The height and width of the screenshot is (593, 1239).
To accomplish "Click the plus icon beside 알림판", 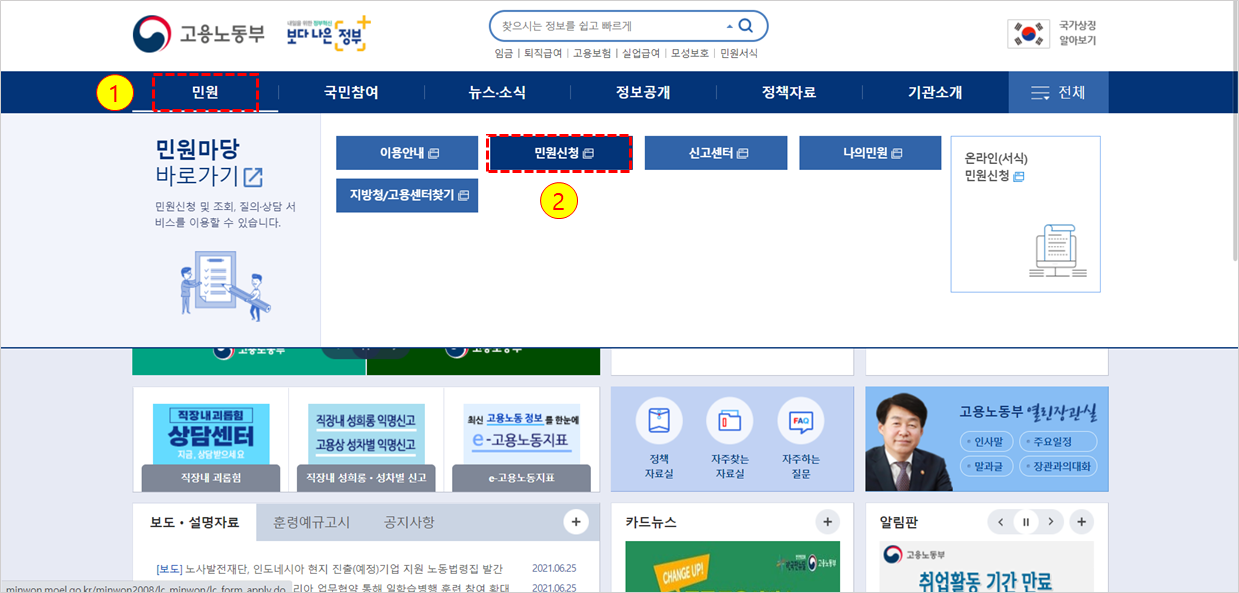I will (x=1081, y=521).
